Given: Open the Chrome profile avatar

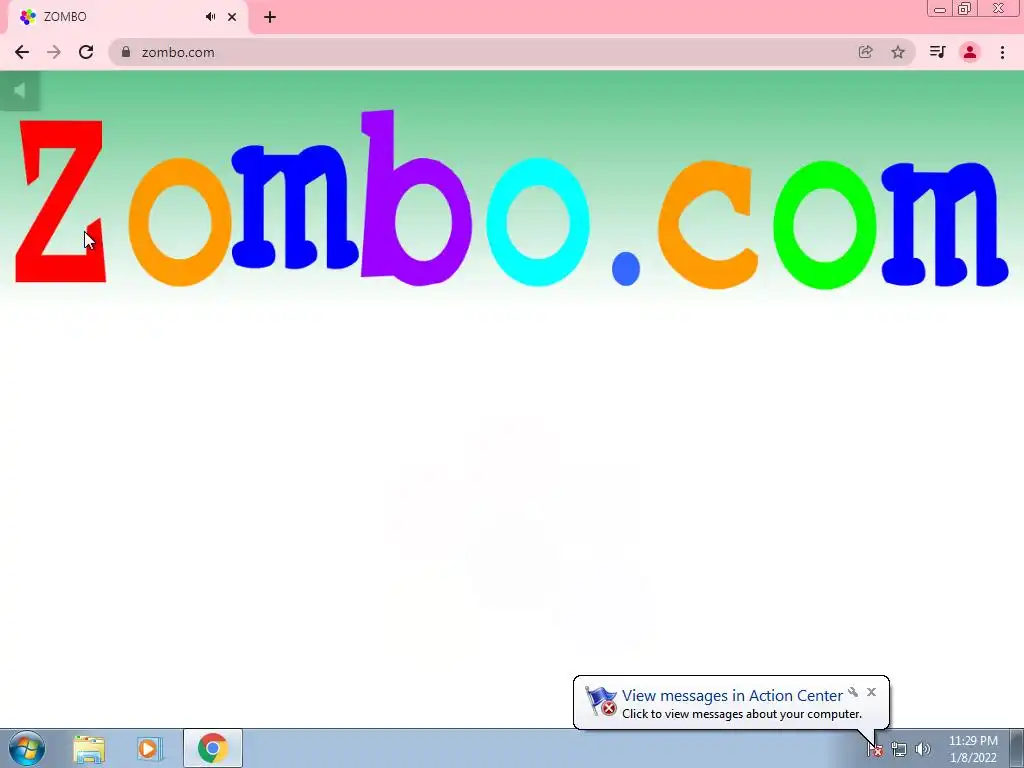Looking at the screenshot, I should point(970,52).
